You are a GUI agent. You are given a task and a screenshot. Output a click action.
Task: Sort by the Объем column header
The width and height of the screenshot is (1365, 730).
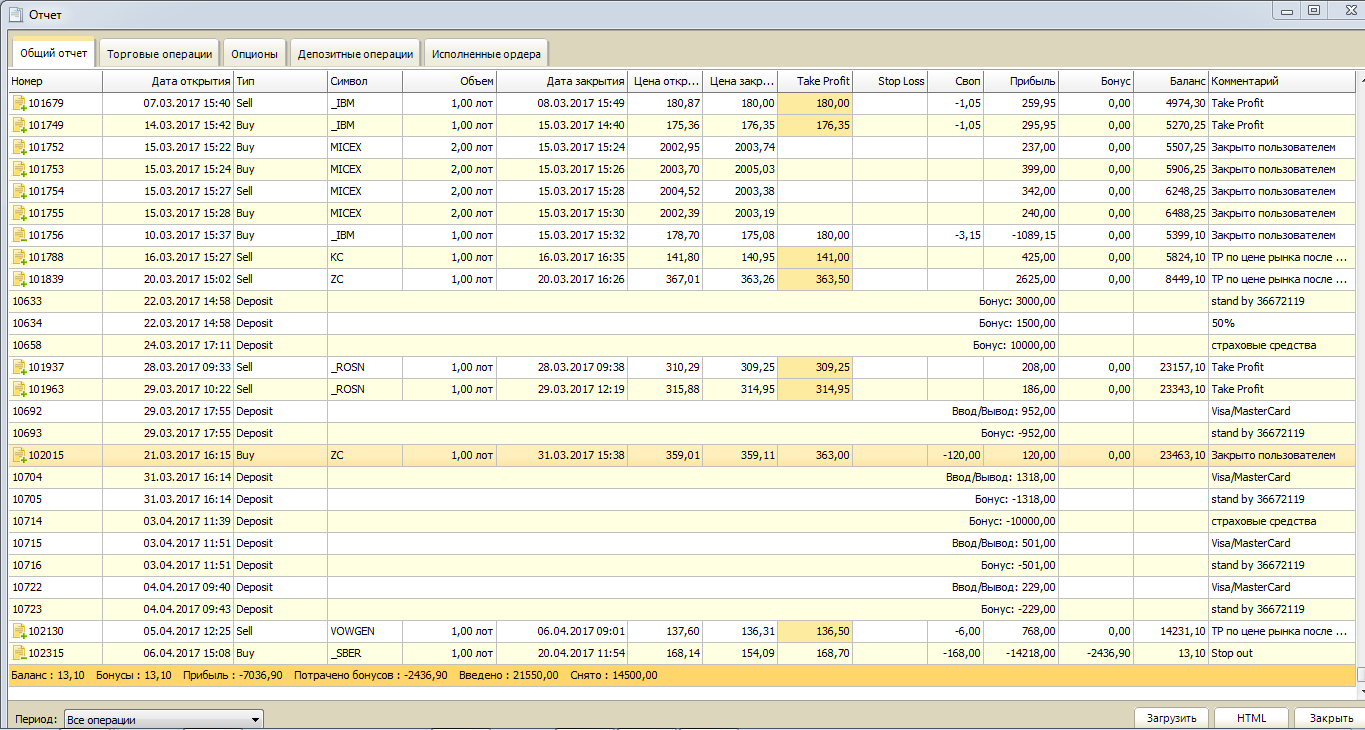click(x=450, y=81)
